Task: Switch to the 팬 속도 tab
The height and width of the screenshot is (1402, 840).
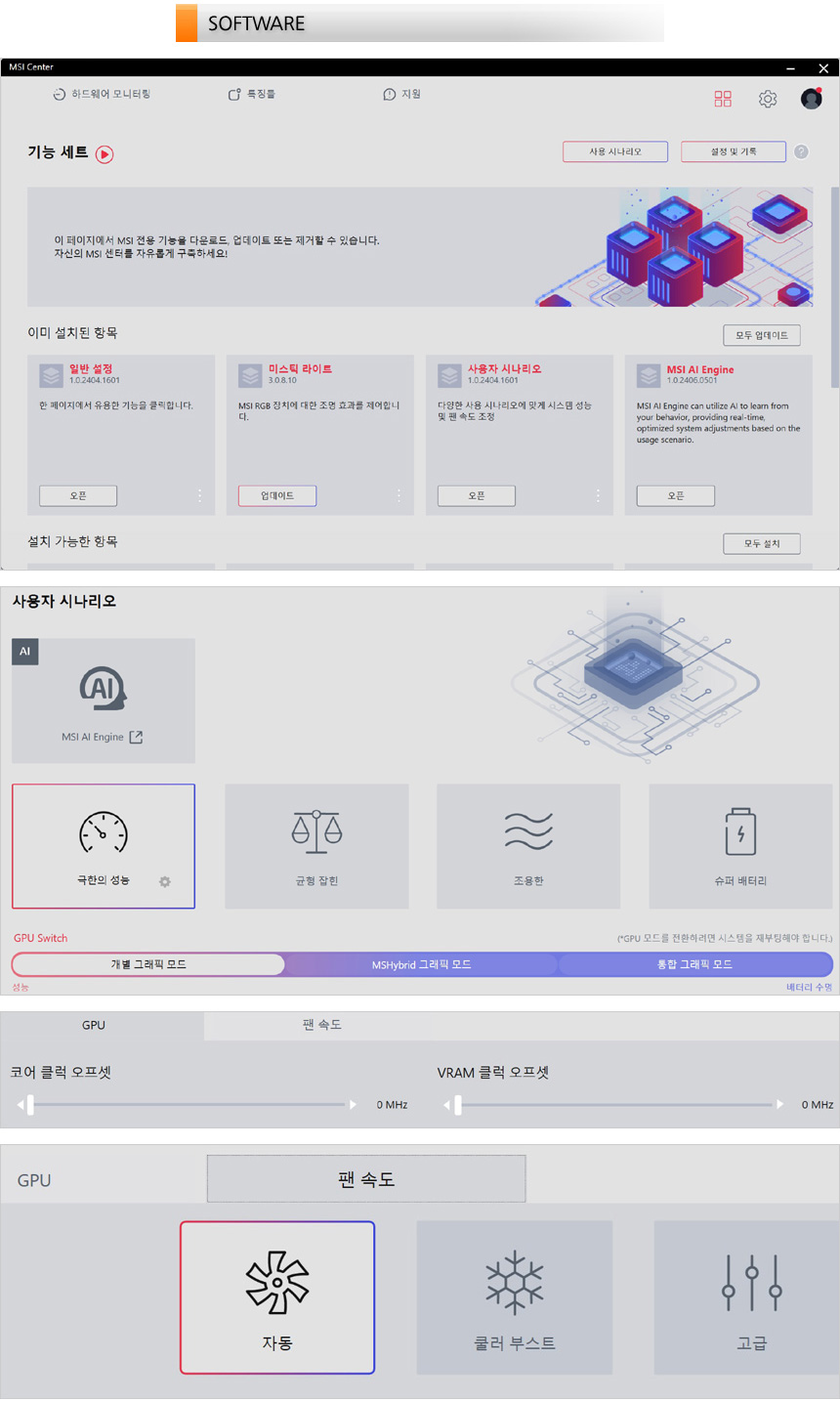Action: (x=321, y=1025)
